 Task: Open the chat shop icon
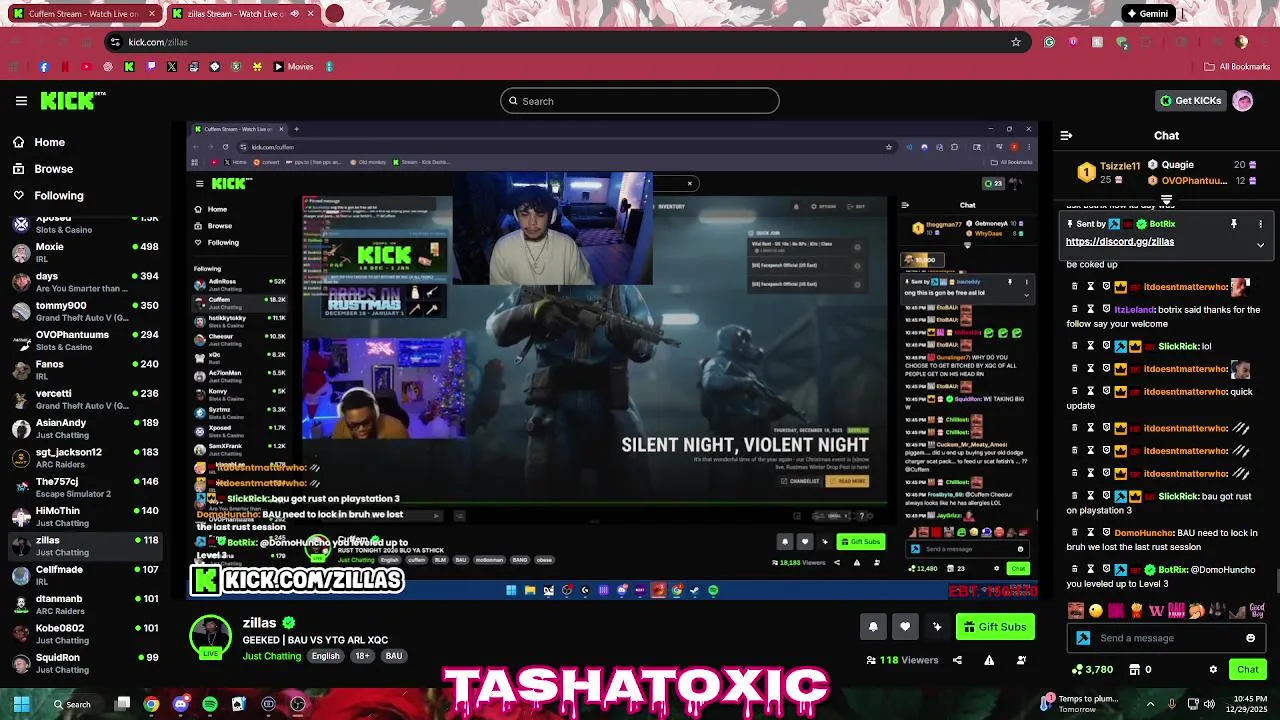pos(1134,669)
